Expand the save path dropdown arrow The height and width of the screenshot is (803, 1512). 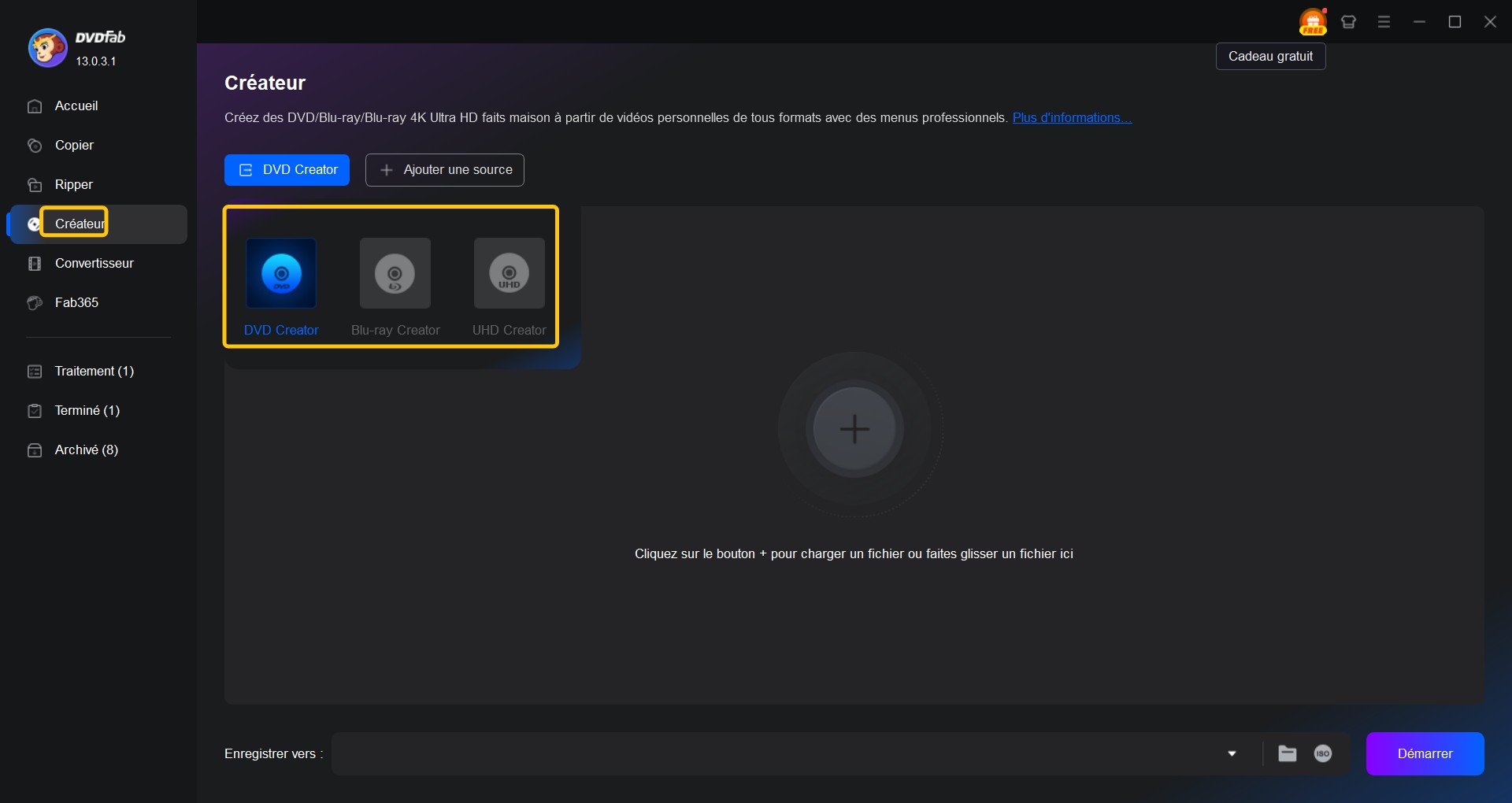[x=1232, y=753]
